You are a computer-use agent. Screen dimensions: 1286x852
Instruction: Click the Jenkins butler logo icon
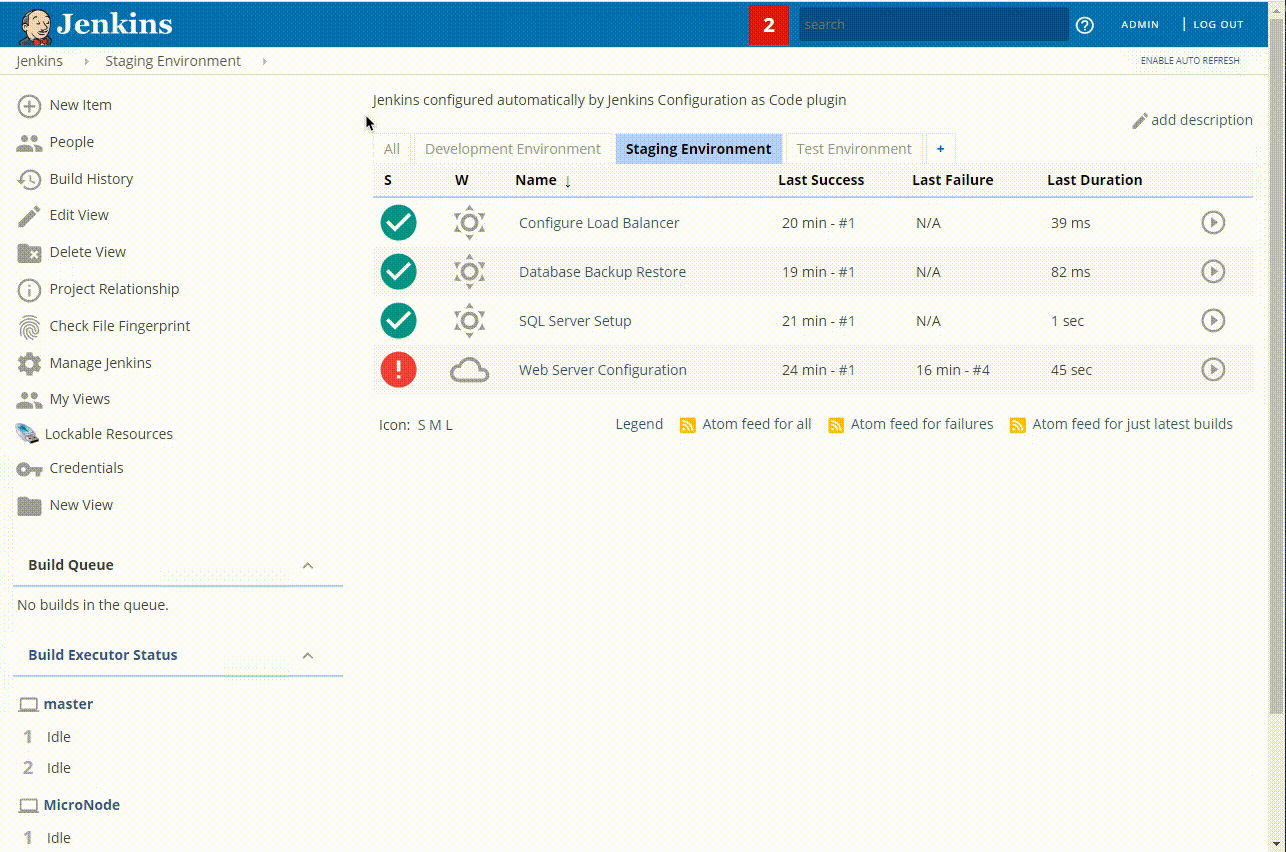click(36, 25)
